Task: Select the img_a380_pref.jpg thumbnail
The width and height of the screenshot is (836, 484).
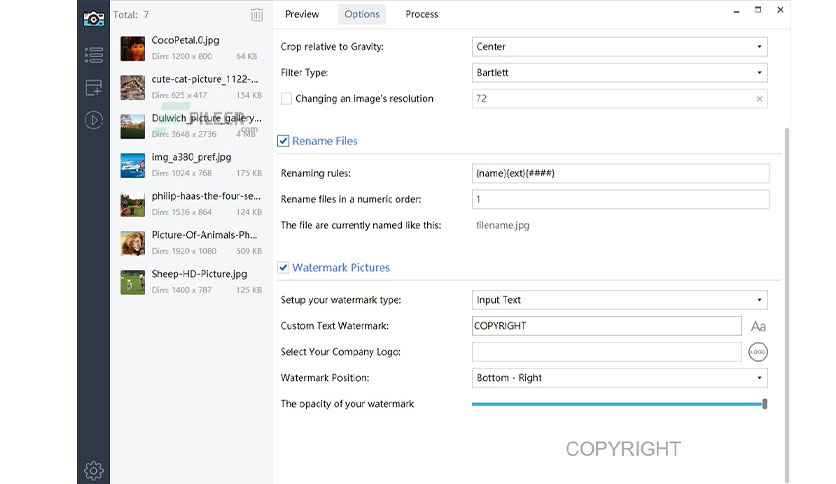Action: tap(133, 165)
